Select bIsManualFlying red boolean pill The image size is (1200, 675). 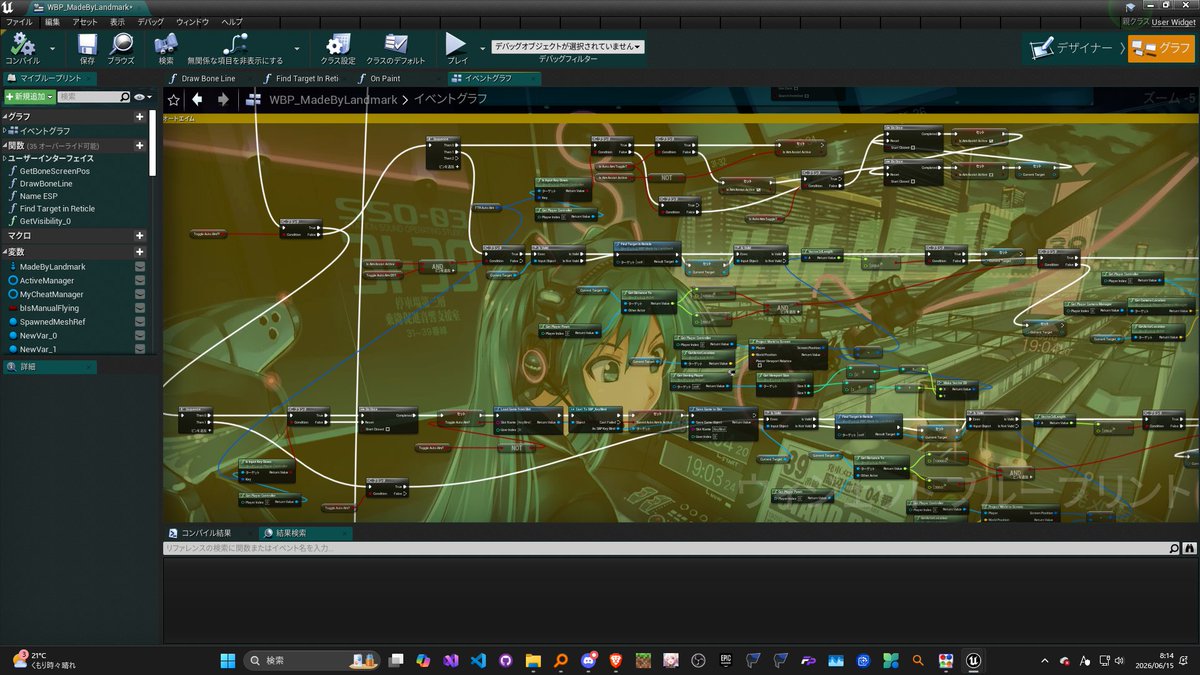coord(12,308)
